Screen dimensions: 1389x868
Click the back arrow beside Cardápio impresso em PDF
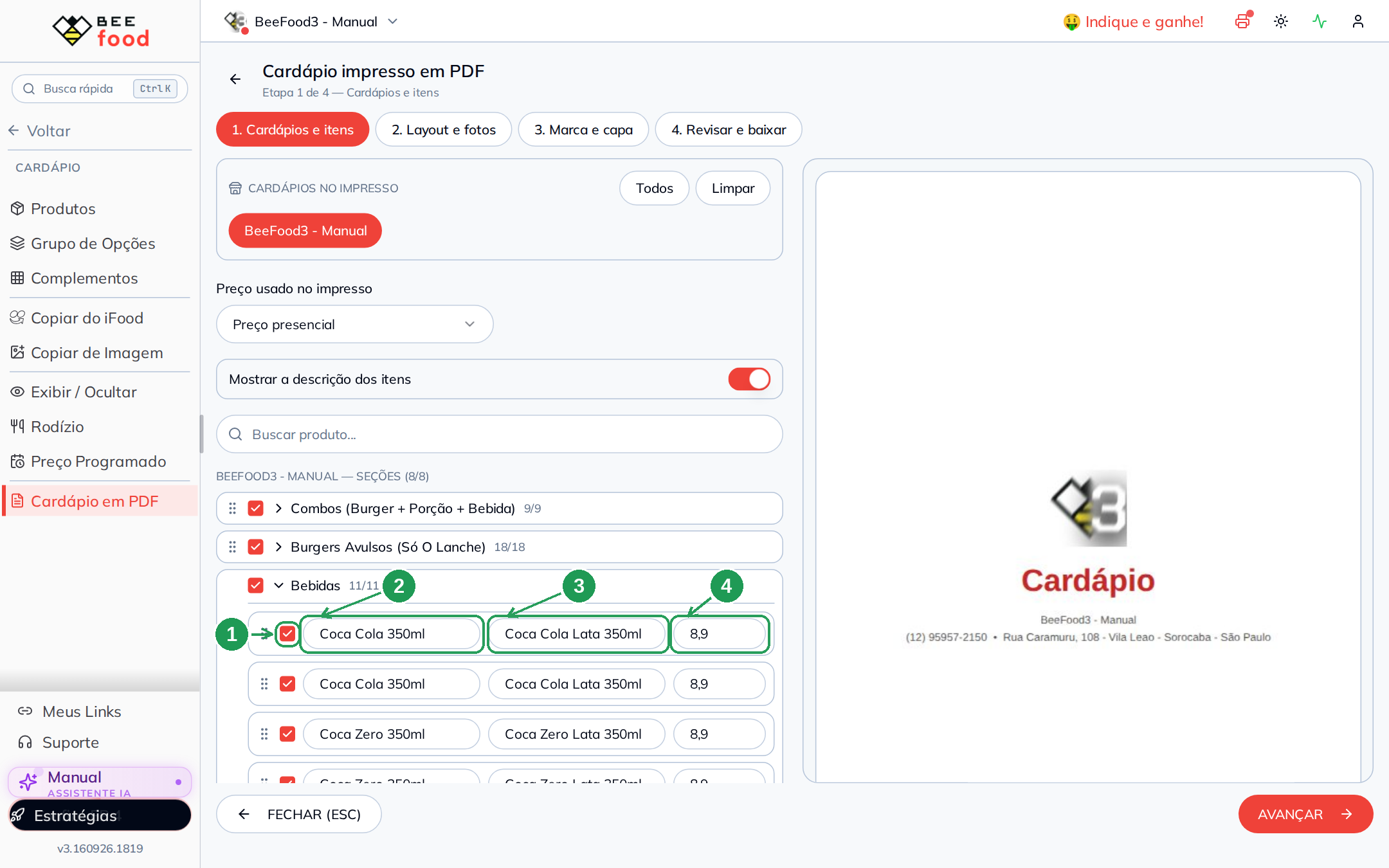click(235, 79)
